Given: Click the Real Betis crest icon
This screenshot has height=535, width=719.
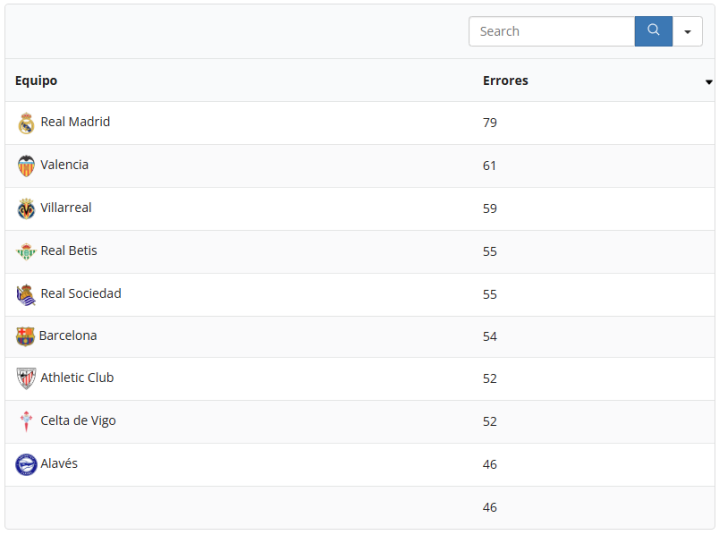Looking at the screenshot, I should click(26, 252).
